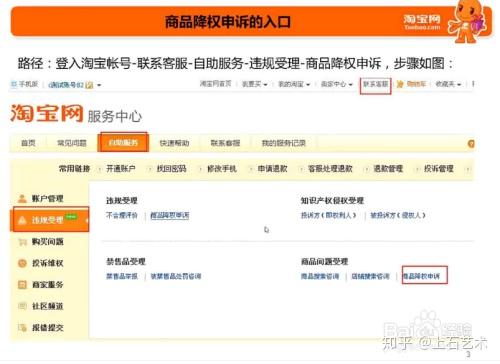Click 联系客服 in the top bar
Screen dimensions: 500x364
pyautogui.click(x=375, y=84)
